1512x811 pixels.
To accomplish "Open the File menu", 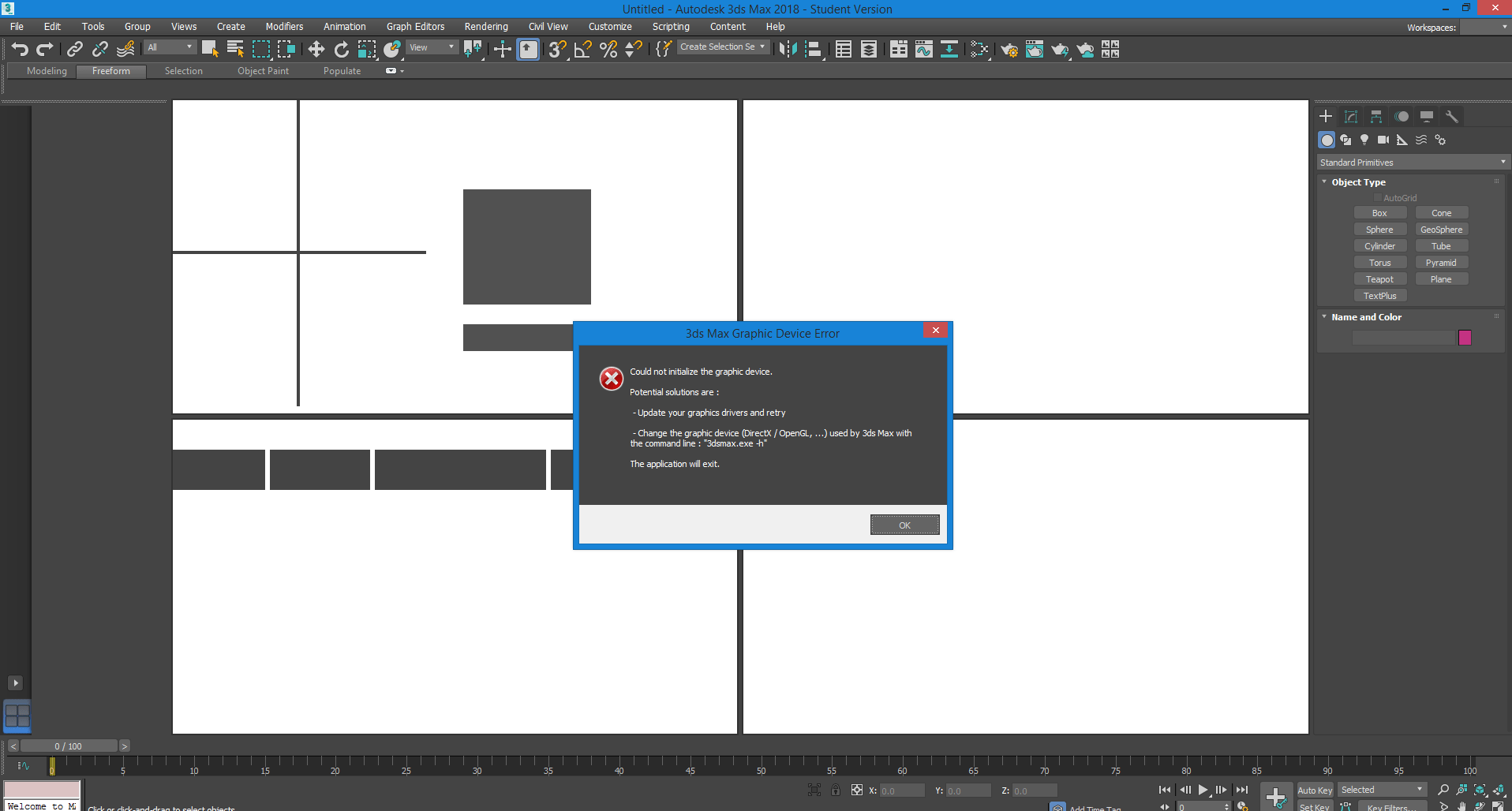I will 17,26.
